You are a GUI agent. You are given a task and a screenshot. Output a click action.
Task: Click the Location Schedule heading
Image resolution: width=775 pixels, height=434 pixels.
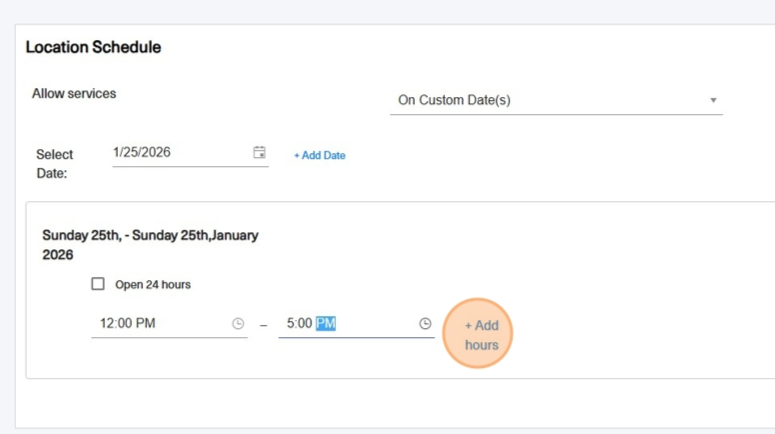pos(93,47)
